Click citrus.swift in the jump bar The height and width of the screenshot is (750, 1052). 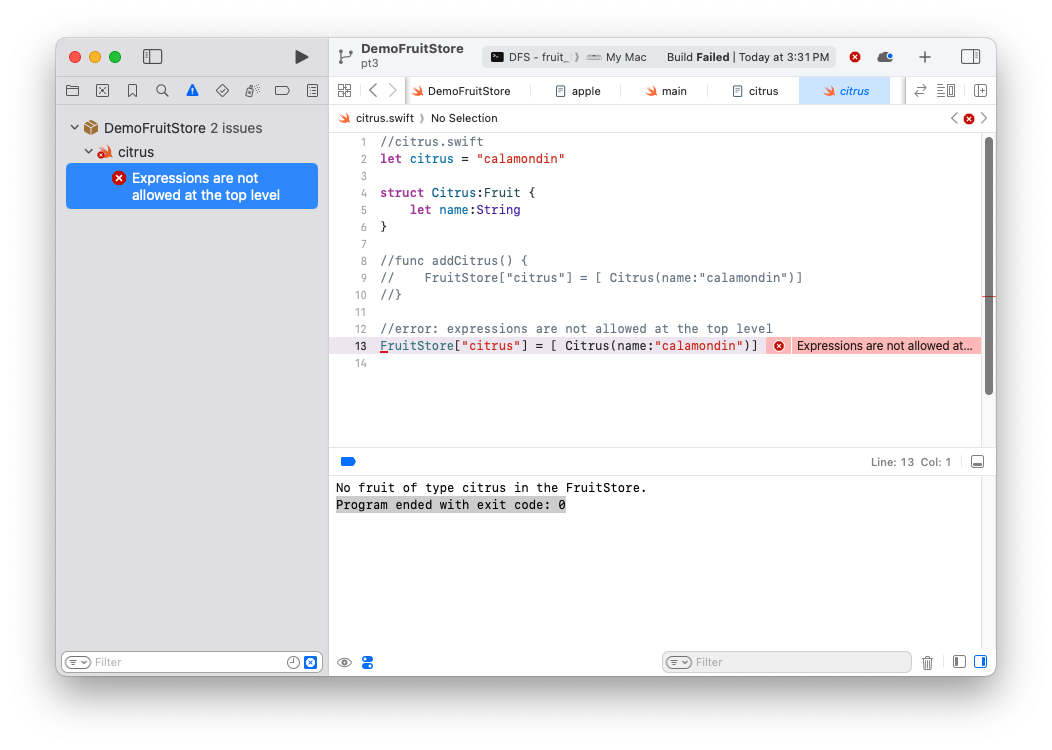376,118
